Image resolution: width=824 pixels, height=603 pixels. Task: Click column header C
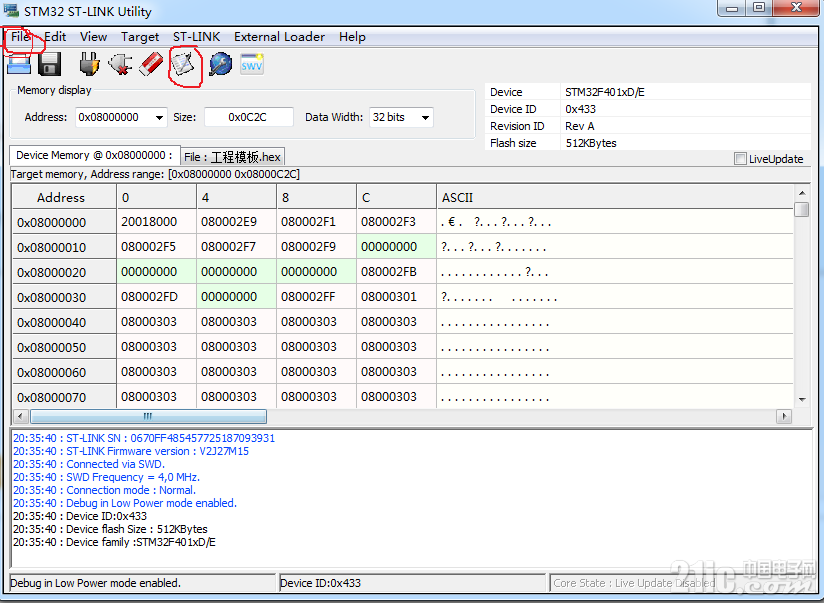point(396,197)
